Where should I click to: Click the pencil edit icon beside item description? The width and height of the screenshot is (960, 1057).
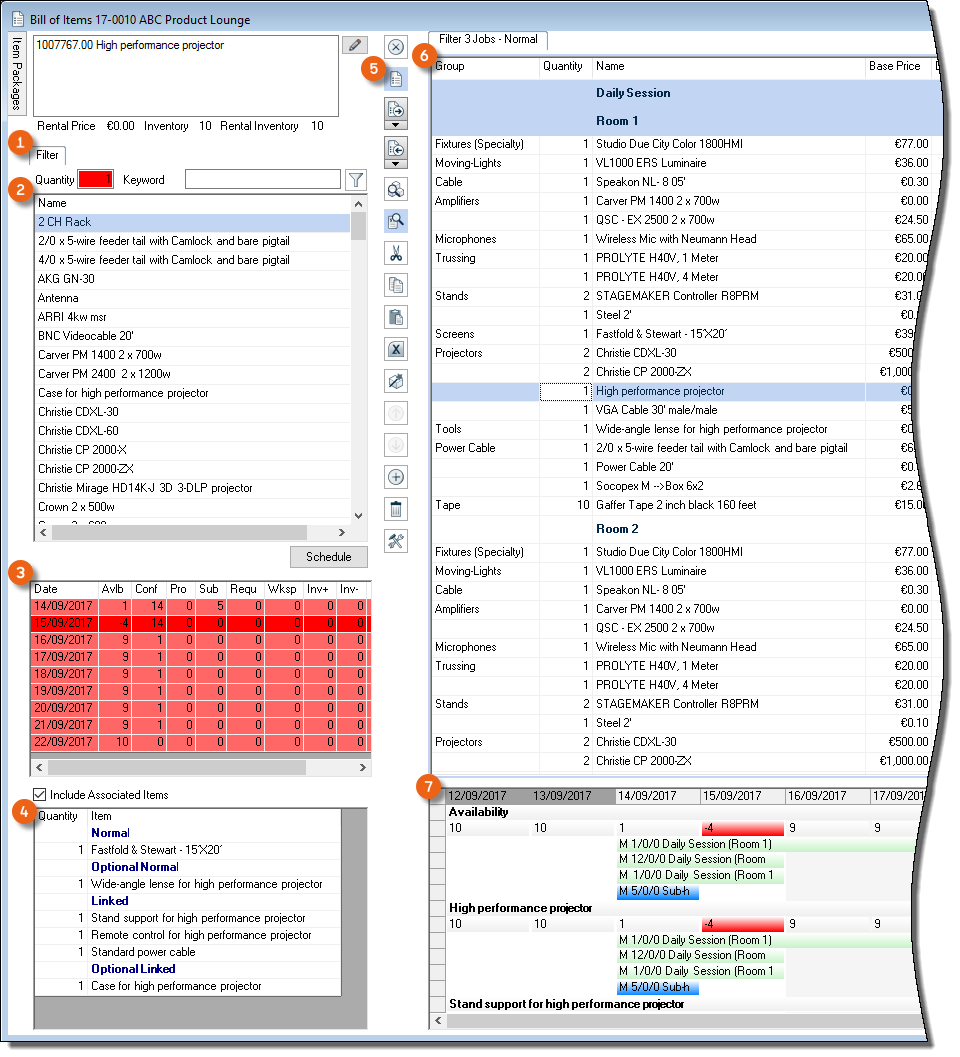[354, 45]
